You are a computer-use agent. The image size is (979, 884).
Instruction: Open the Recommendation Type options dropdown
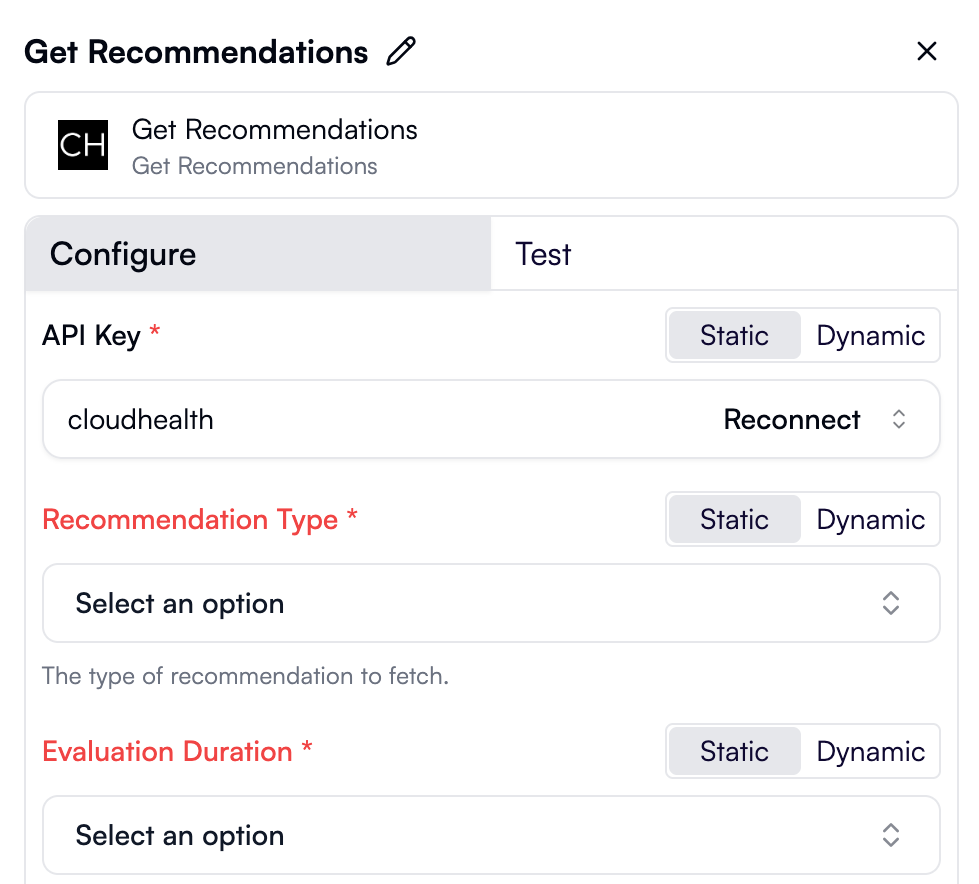490,603
